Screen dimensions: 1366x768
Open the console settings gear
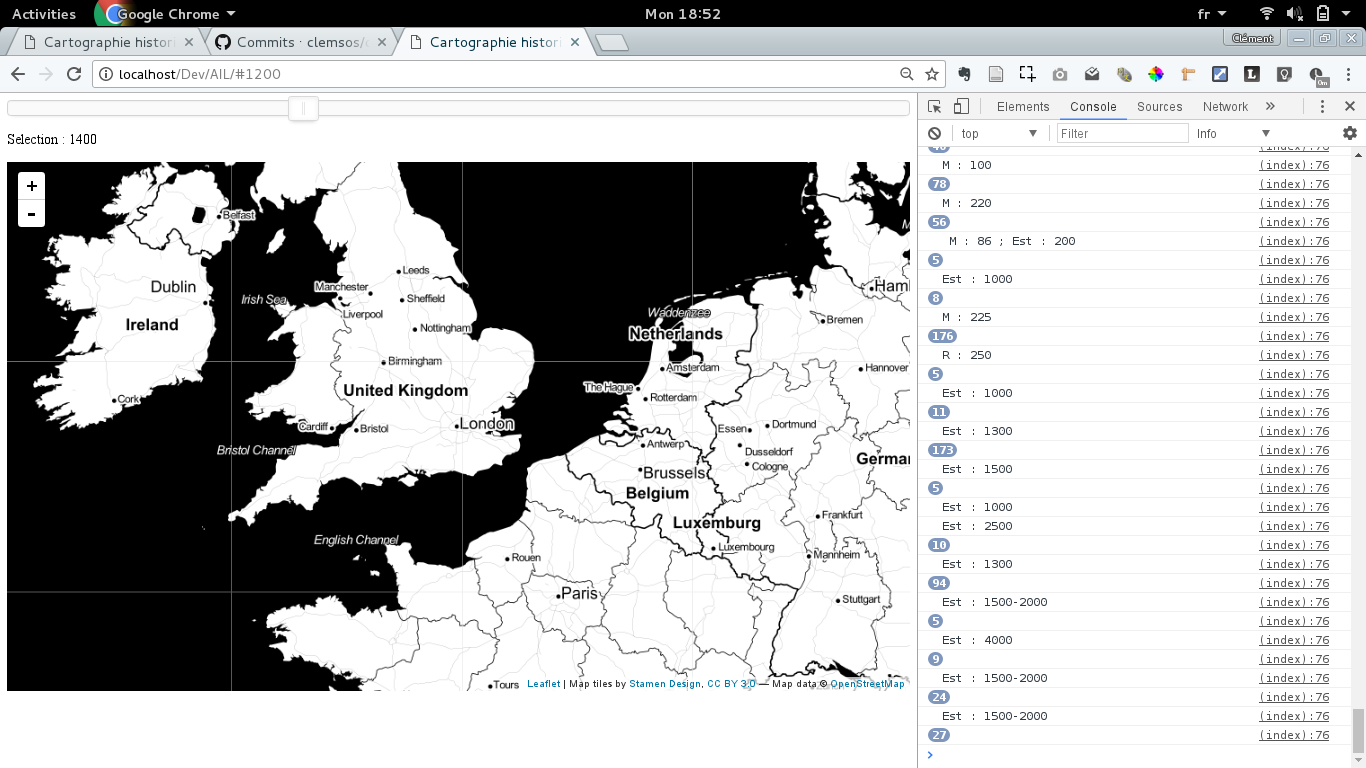coord(1349,133)
